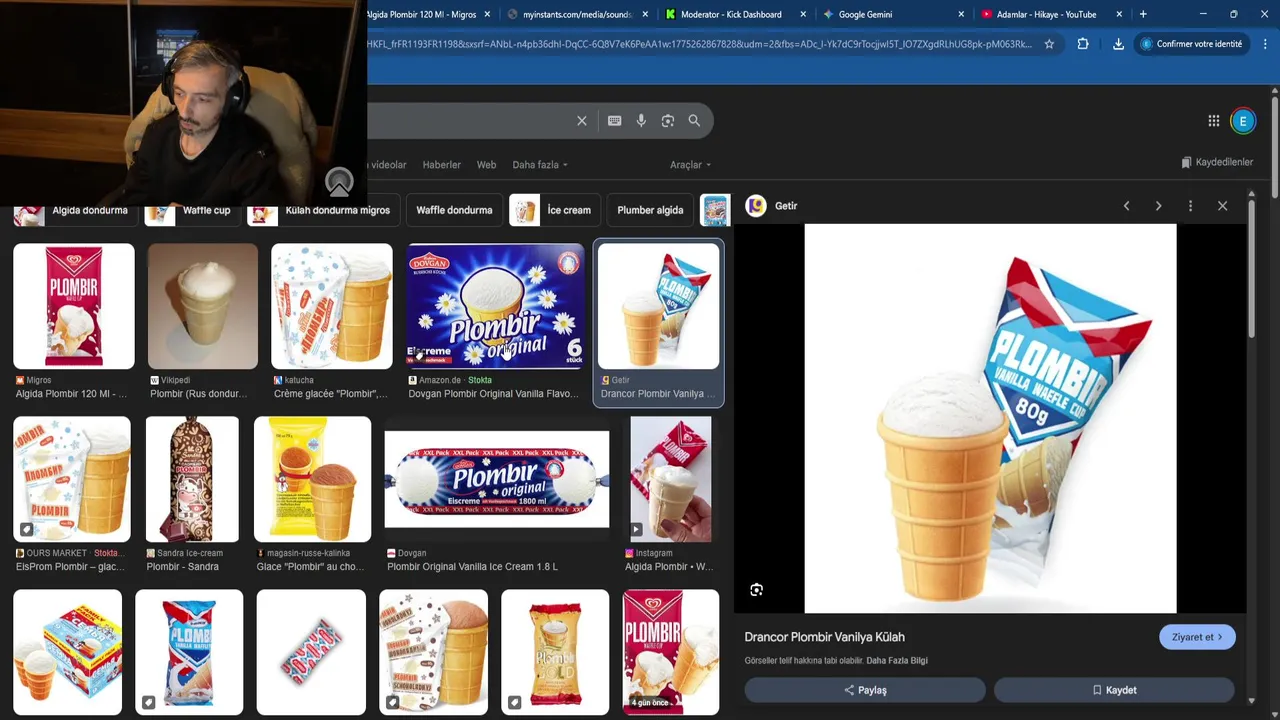The width and height of the screenshot is (1280, 720).
Task: Open the Chrome extensions puzzle icon
Action: pyautogui.click(x=1083, y=44)
